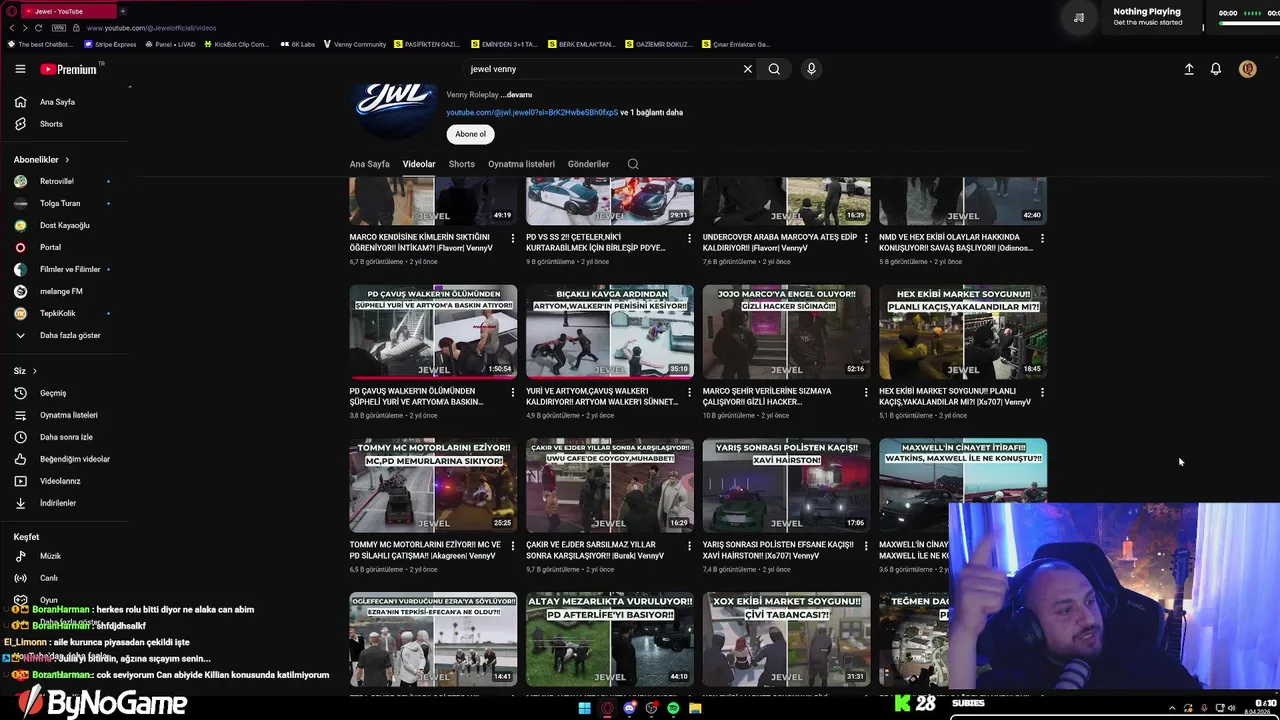The width and height of the screenshot is (1280, 720).
Task: Open more options for PD ÇAVUŞ WALKER video
Action: click(x=512, y=393)
